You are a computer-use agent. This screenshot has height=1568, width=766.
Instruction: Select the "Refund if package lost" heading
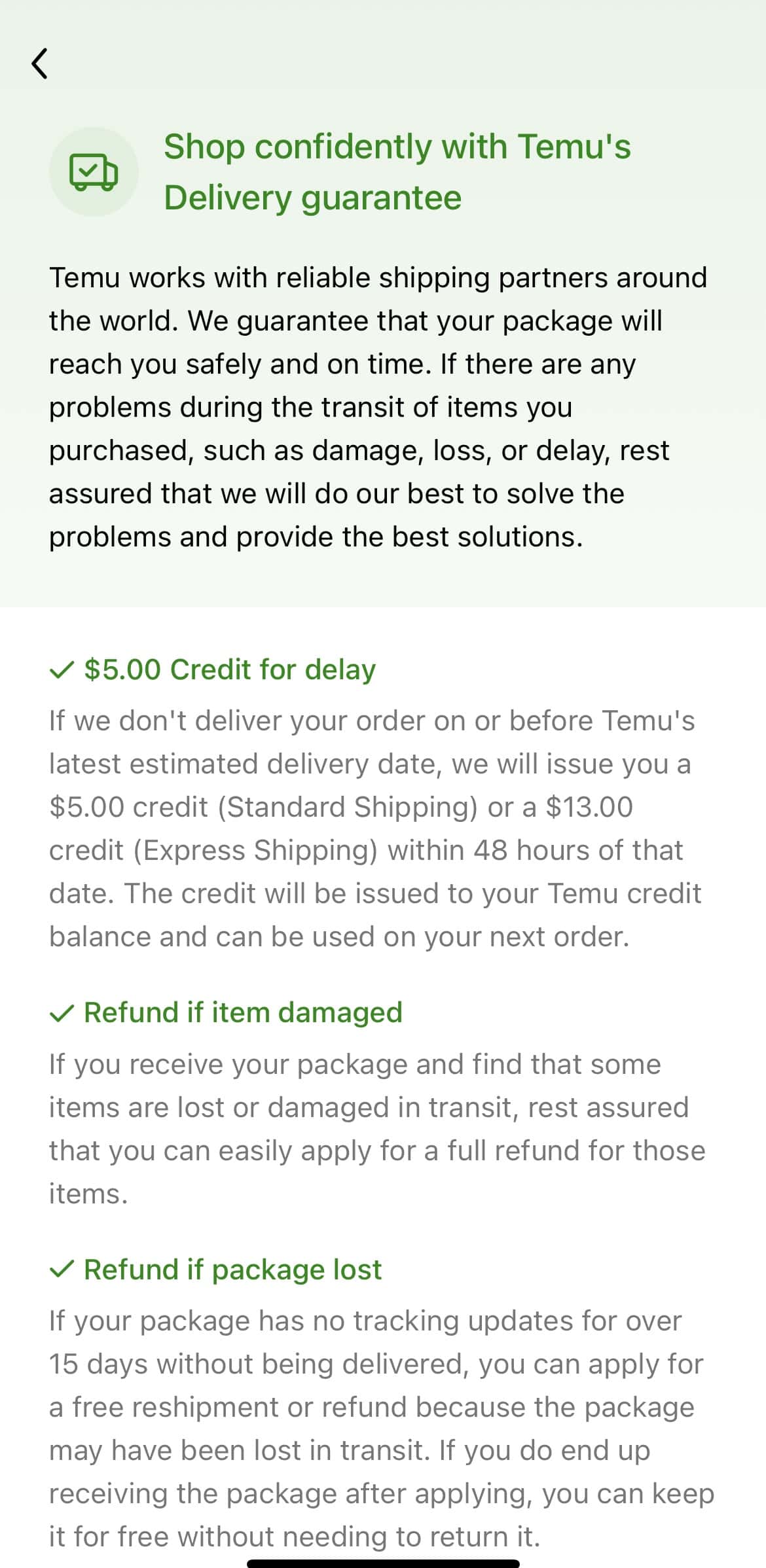[x=232, y=1270]
